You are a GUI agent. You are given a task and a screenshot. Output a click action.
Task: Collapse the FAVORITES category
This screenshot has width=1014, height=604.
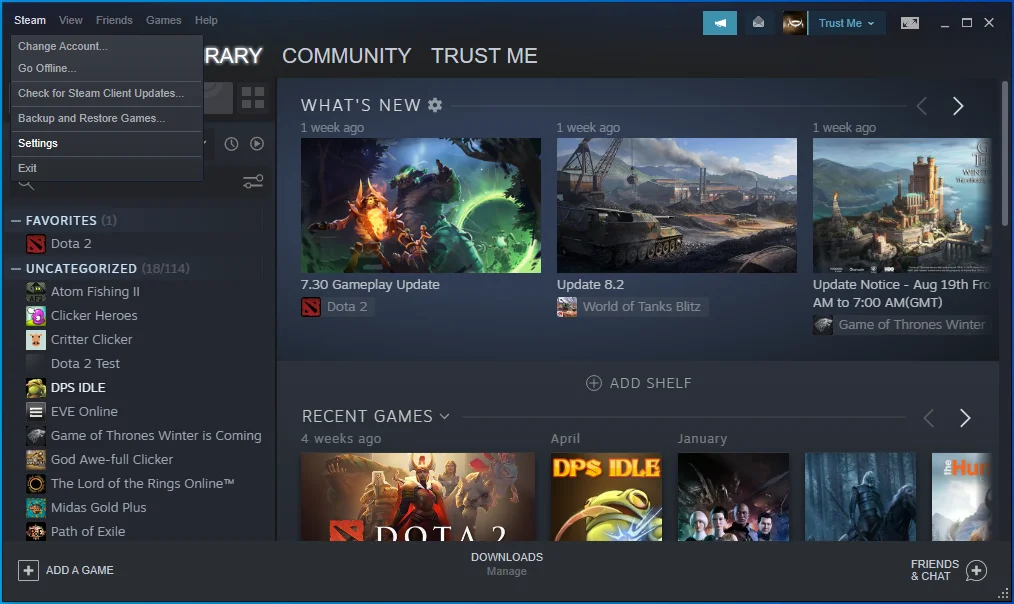16,221
